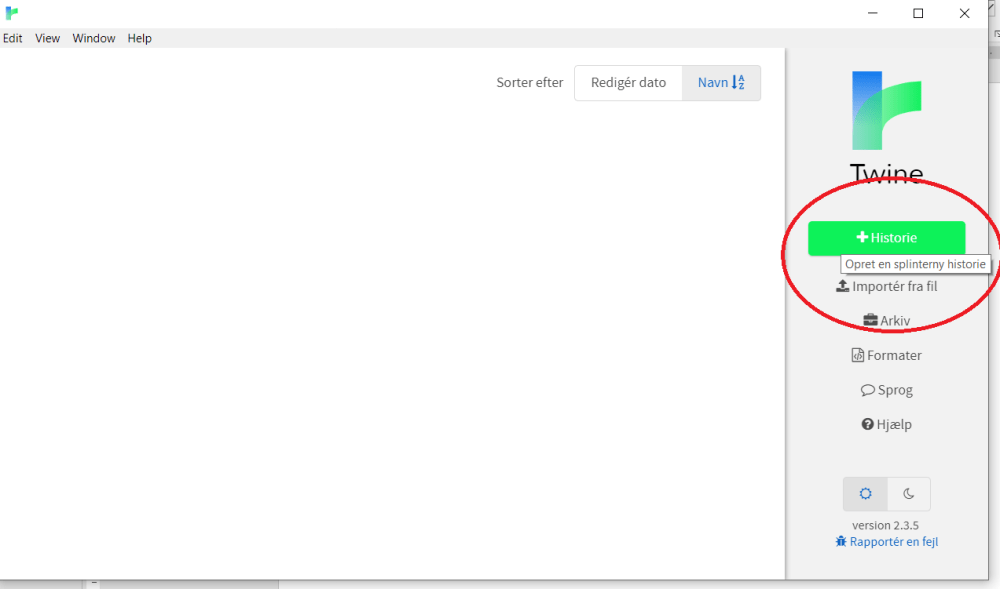Sort stories by Navn

pos(721,83)
